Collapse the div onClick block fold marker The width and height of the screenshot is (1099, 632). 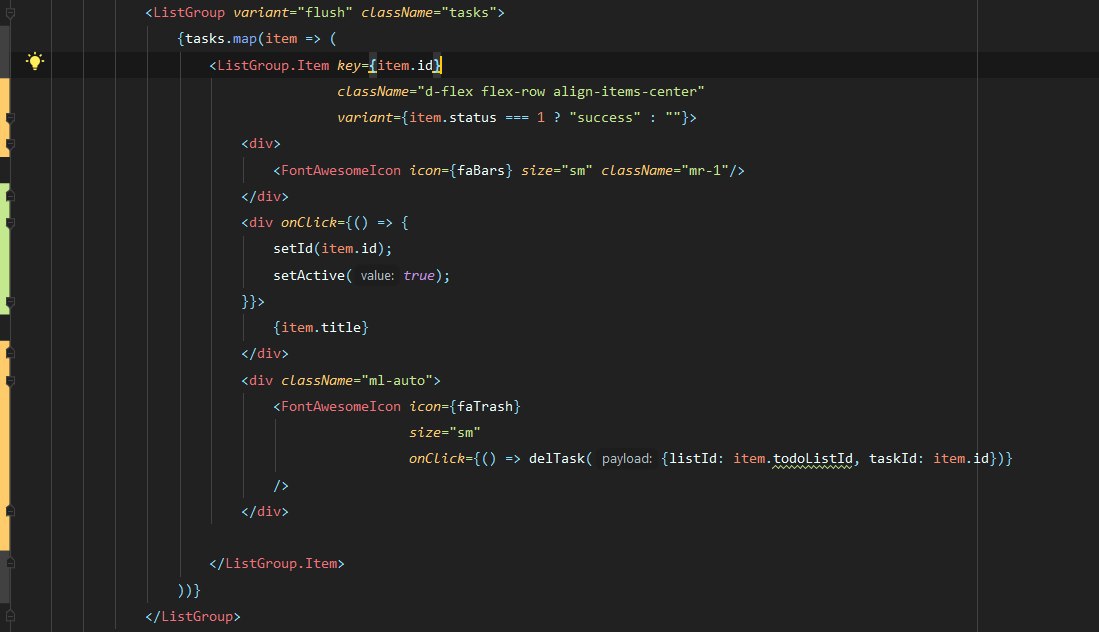tap(10, 223)
